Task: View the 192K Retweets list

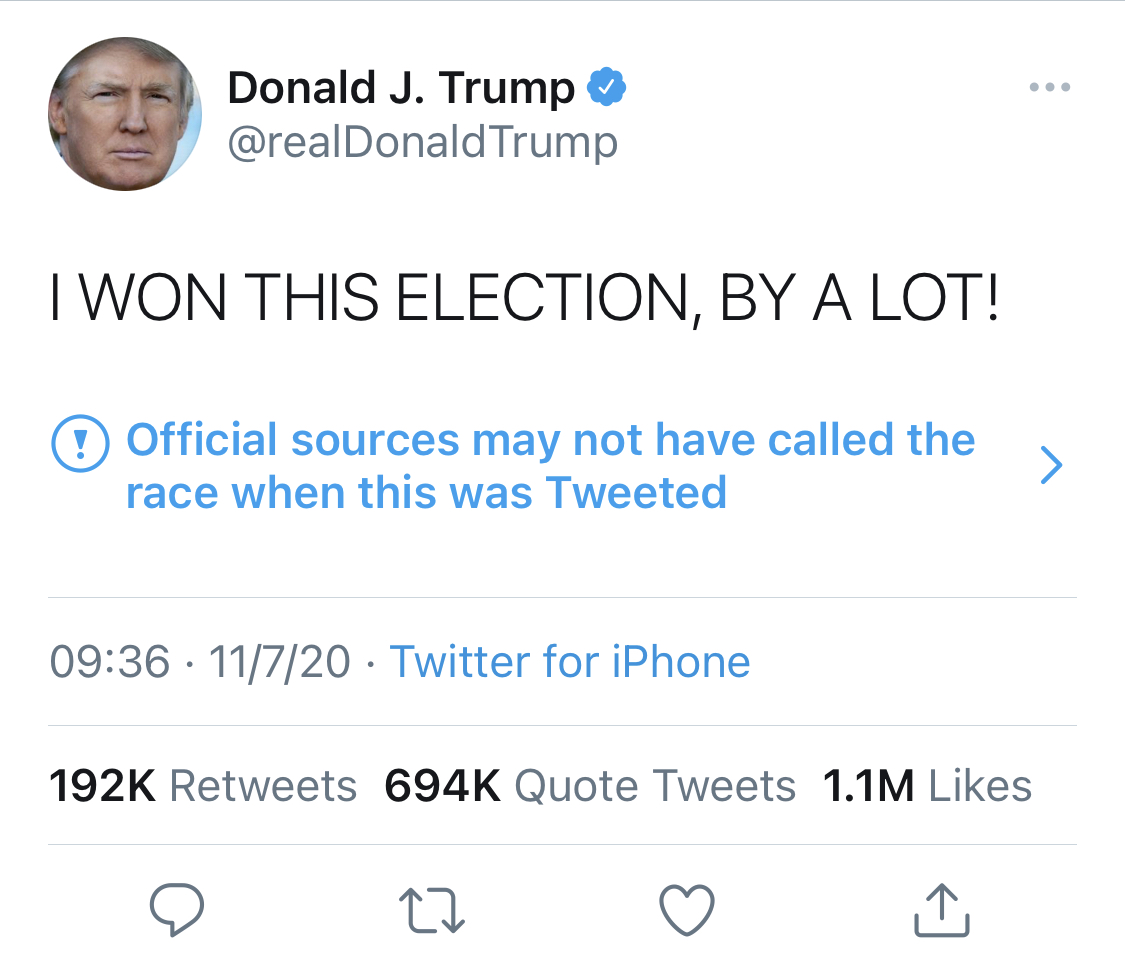Action: click(203, 785)
